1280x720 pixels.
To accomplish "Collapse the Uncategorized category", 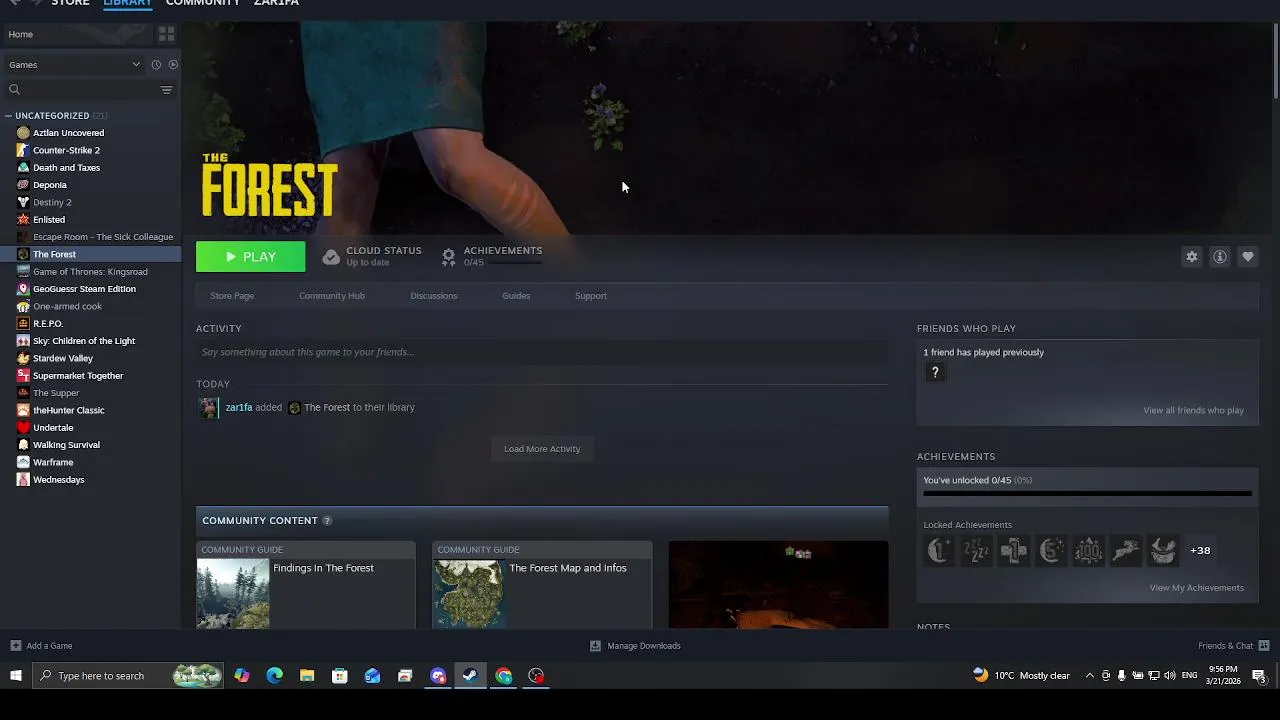I will (x=8, y=116).
